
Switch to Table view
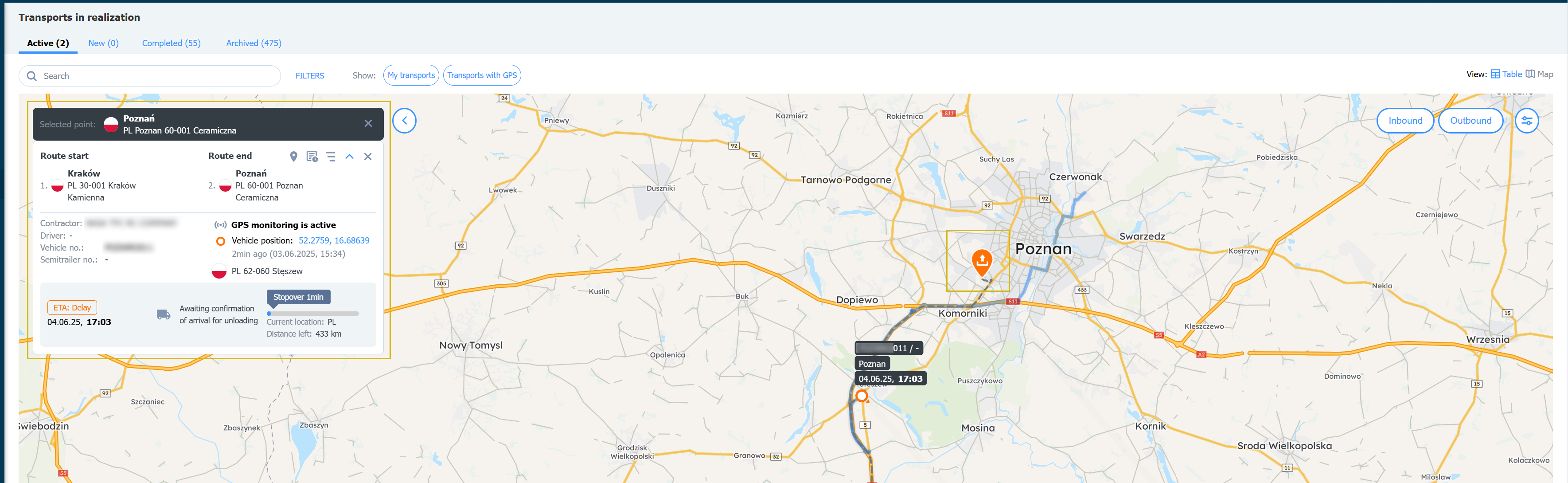point(1506,75)
